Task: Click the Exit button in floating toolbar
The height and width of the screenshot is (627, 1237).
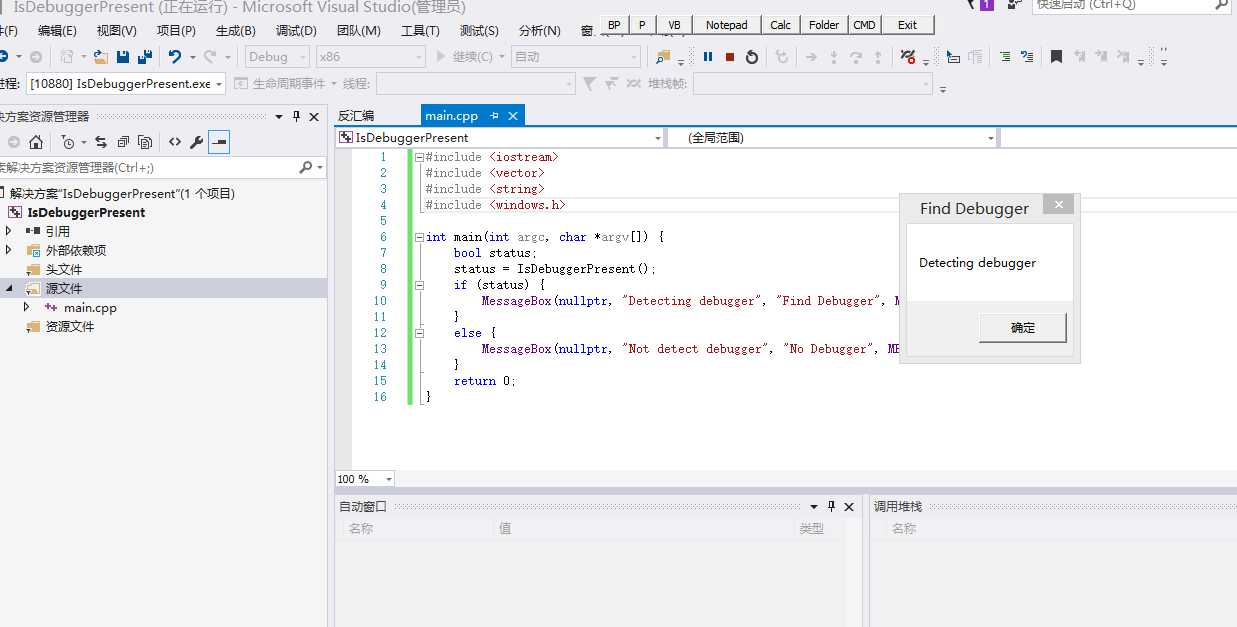Action: [907, 25]
